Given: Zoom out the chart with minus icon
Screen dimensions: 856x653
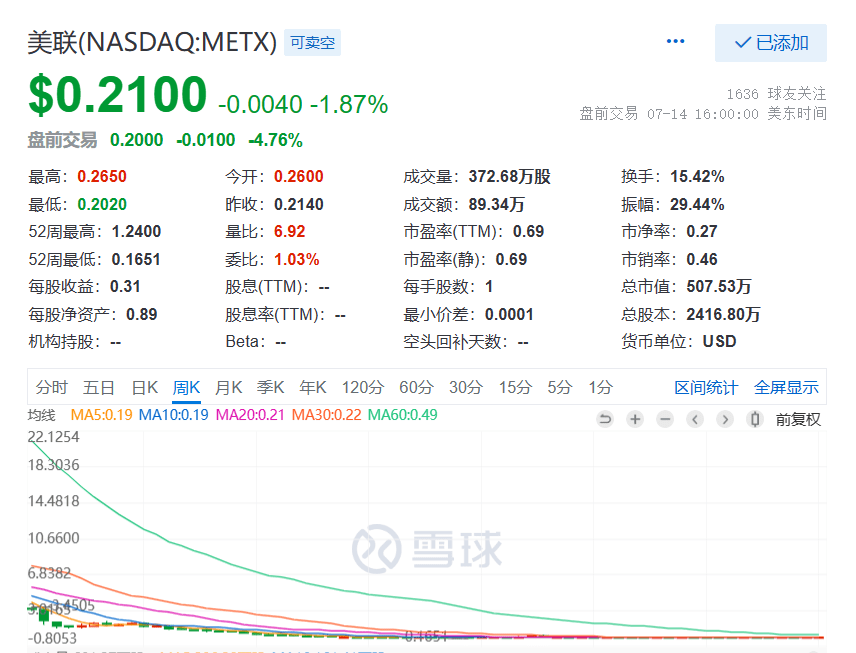Looking at the screenshot, I should click(665, 419).
